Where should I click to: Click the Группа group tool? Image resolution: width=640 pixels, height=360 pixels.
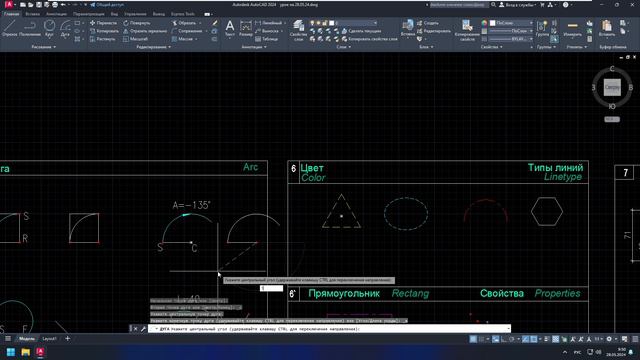(542, 29)
